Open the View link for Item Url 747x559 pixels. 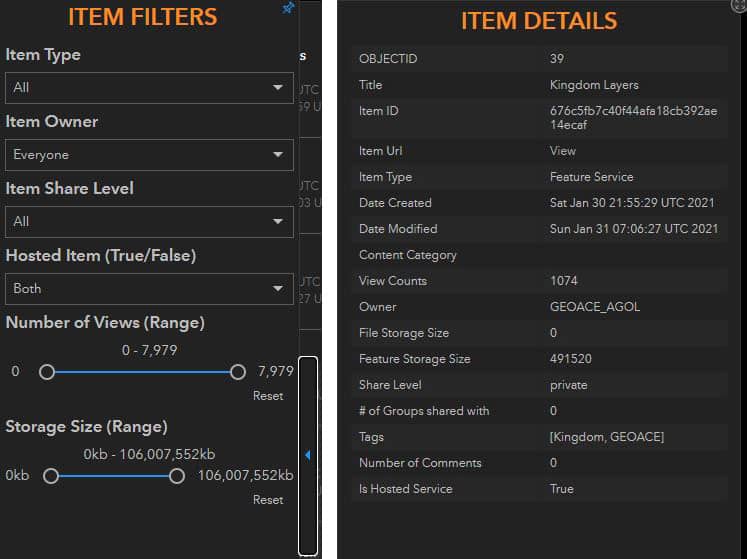point(563,151)
